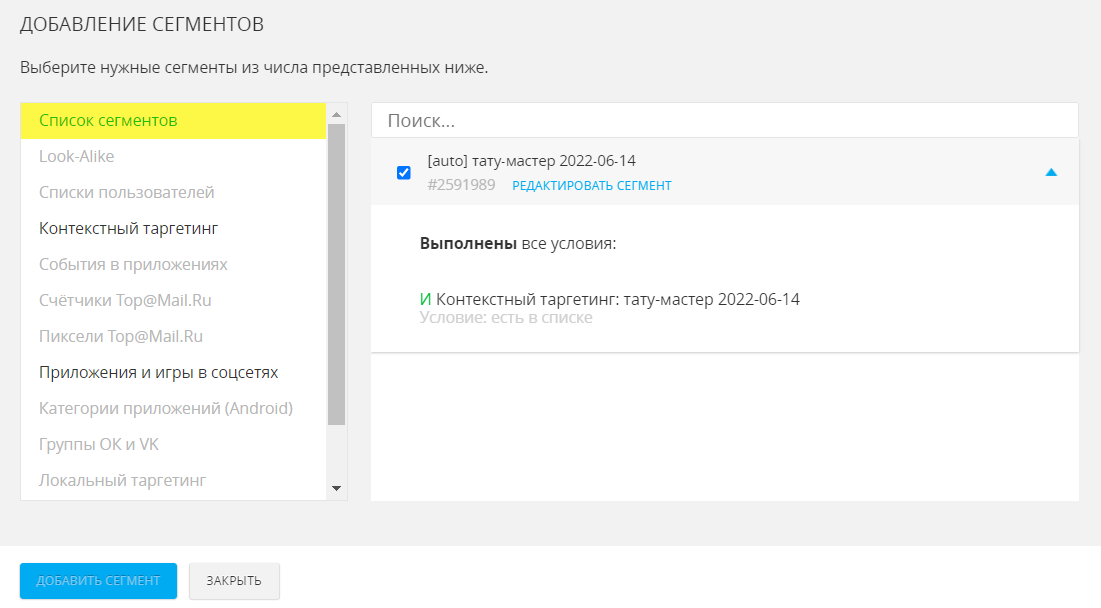The width and height of the screenshot is (1101, 608).
Task: Click the Поиск search field
Action: pos(724,121)
